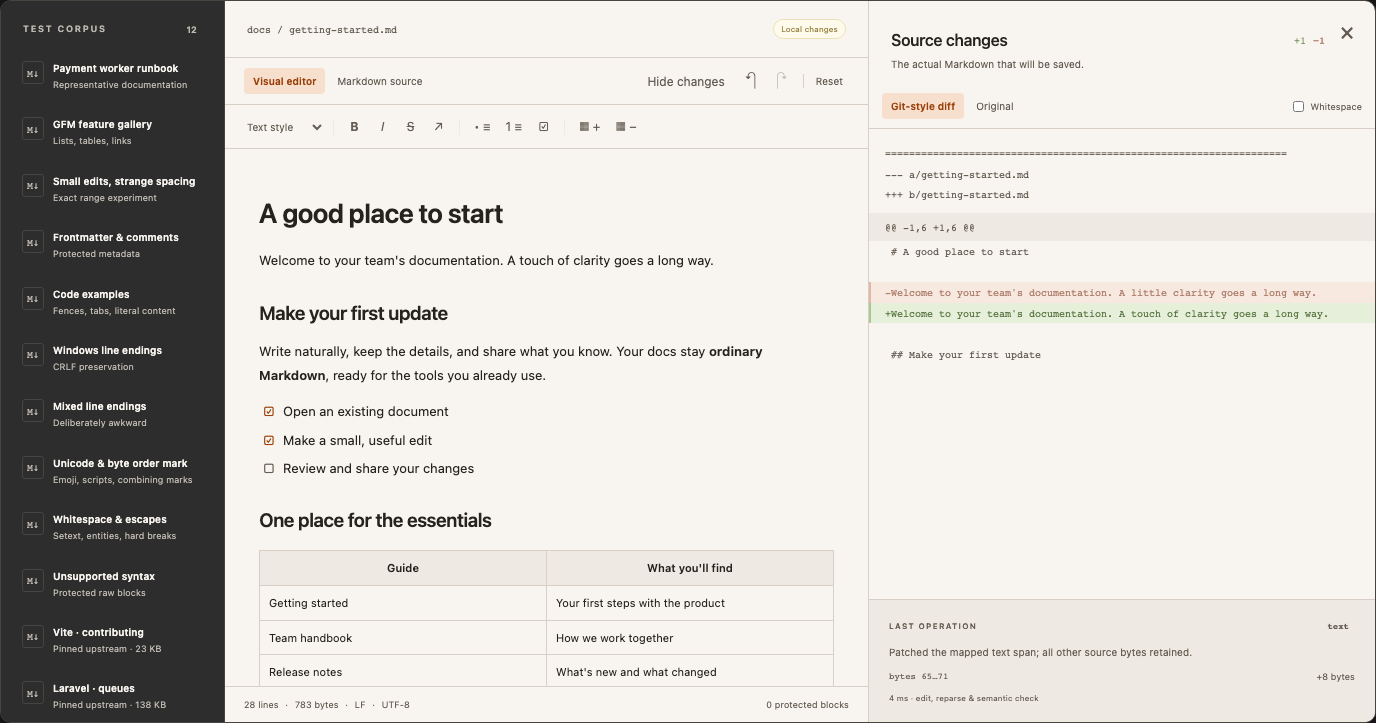The image size is (1376, 723).
Task: Insert a bulleted list
Action: tap(482, 127)
